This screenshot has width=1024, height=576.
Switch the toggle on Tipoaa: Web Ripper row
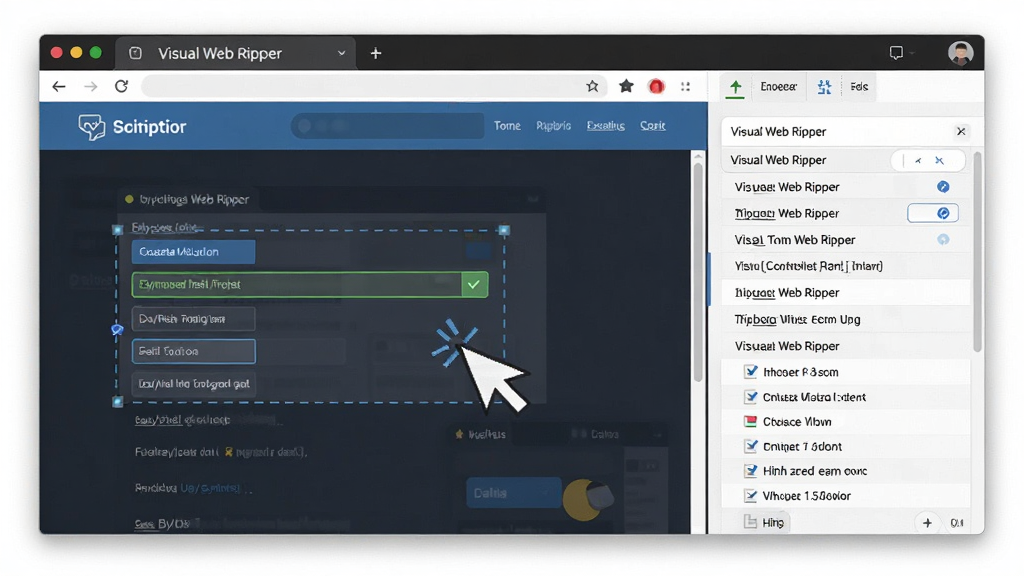coord(933,213)
